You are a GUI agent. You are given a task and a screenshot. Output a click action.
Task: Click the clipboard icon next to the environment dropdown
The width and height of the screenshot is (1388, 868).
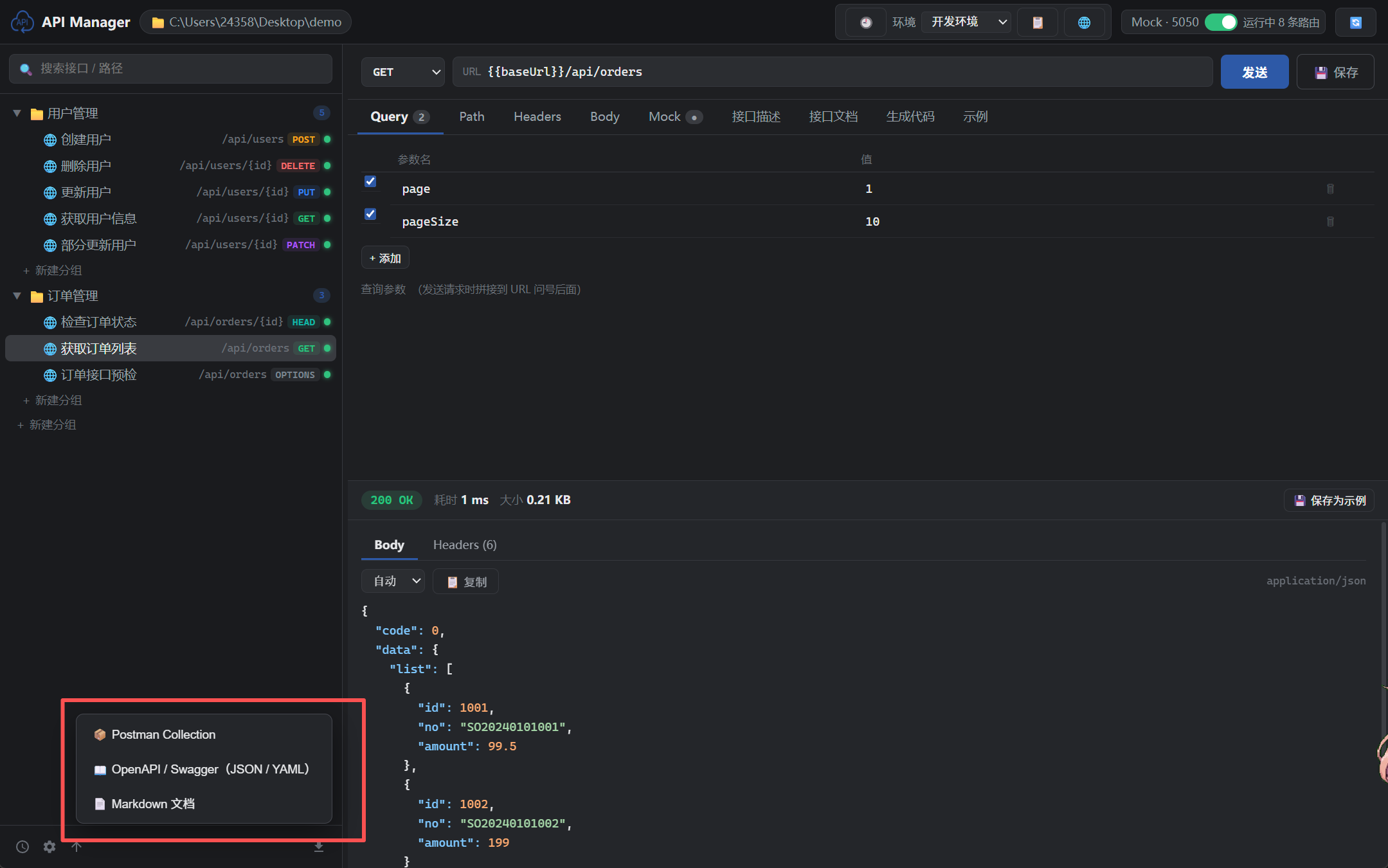coord(1038,23)
